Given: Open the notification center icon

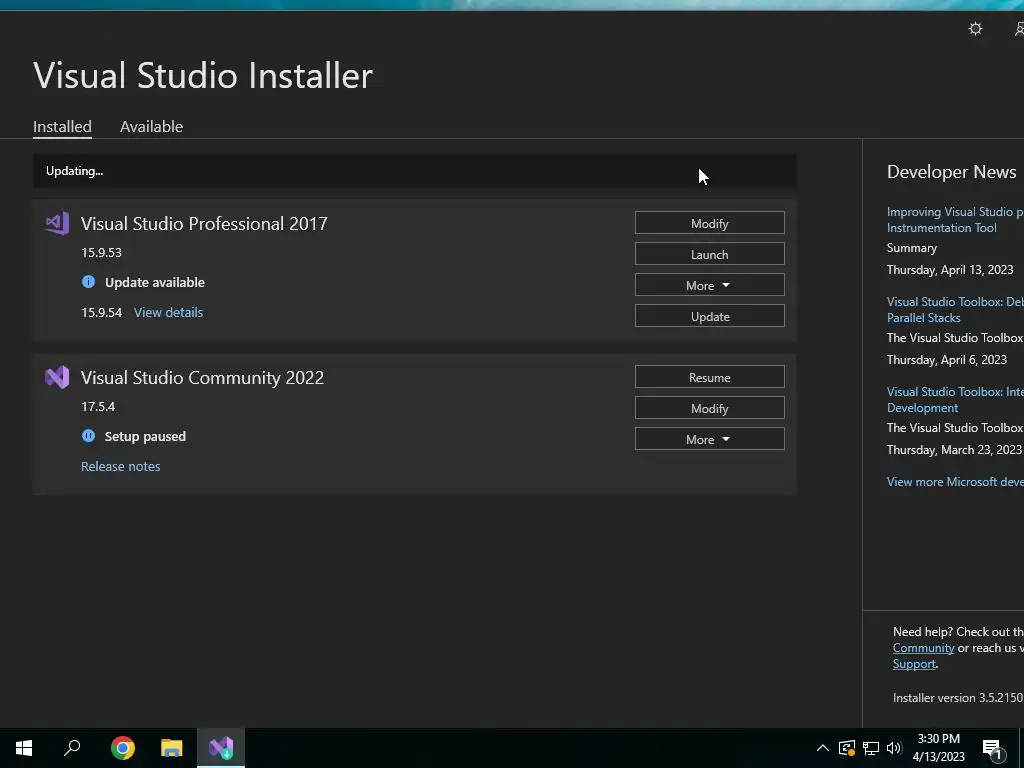Looking at the screenshot, I should pyautogui.click(x=992, y=749).
